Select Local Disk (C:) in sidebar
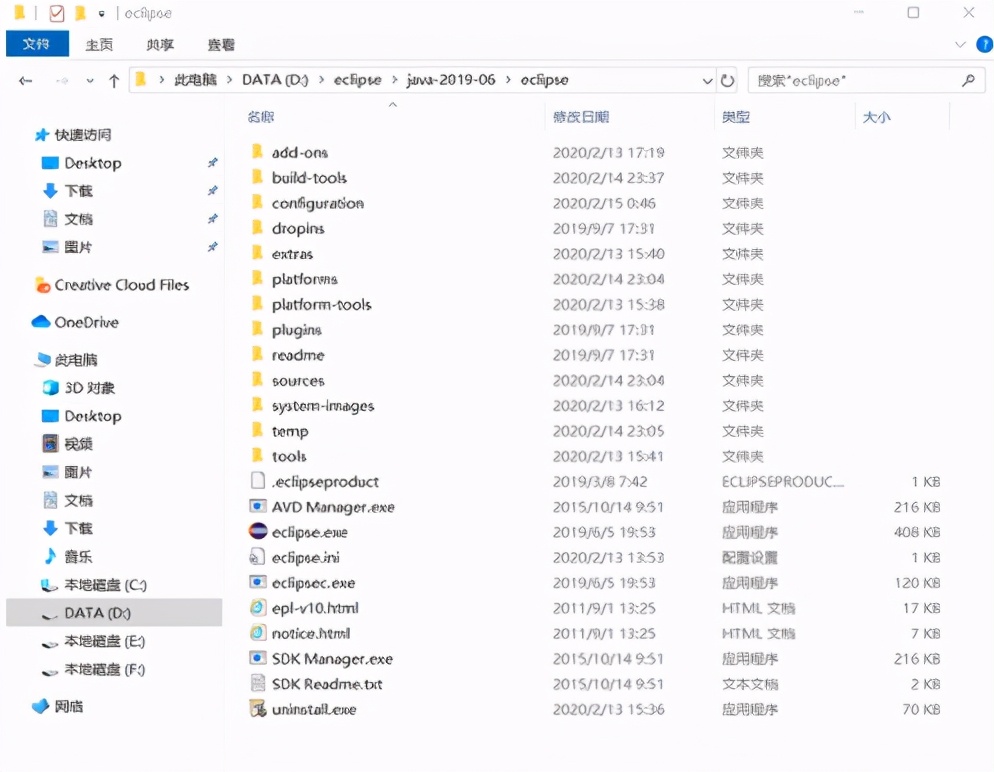The width and height of the screenshot is (994, 772). (94, 585)
